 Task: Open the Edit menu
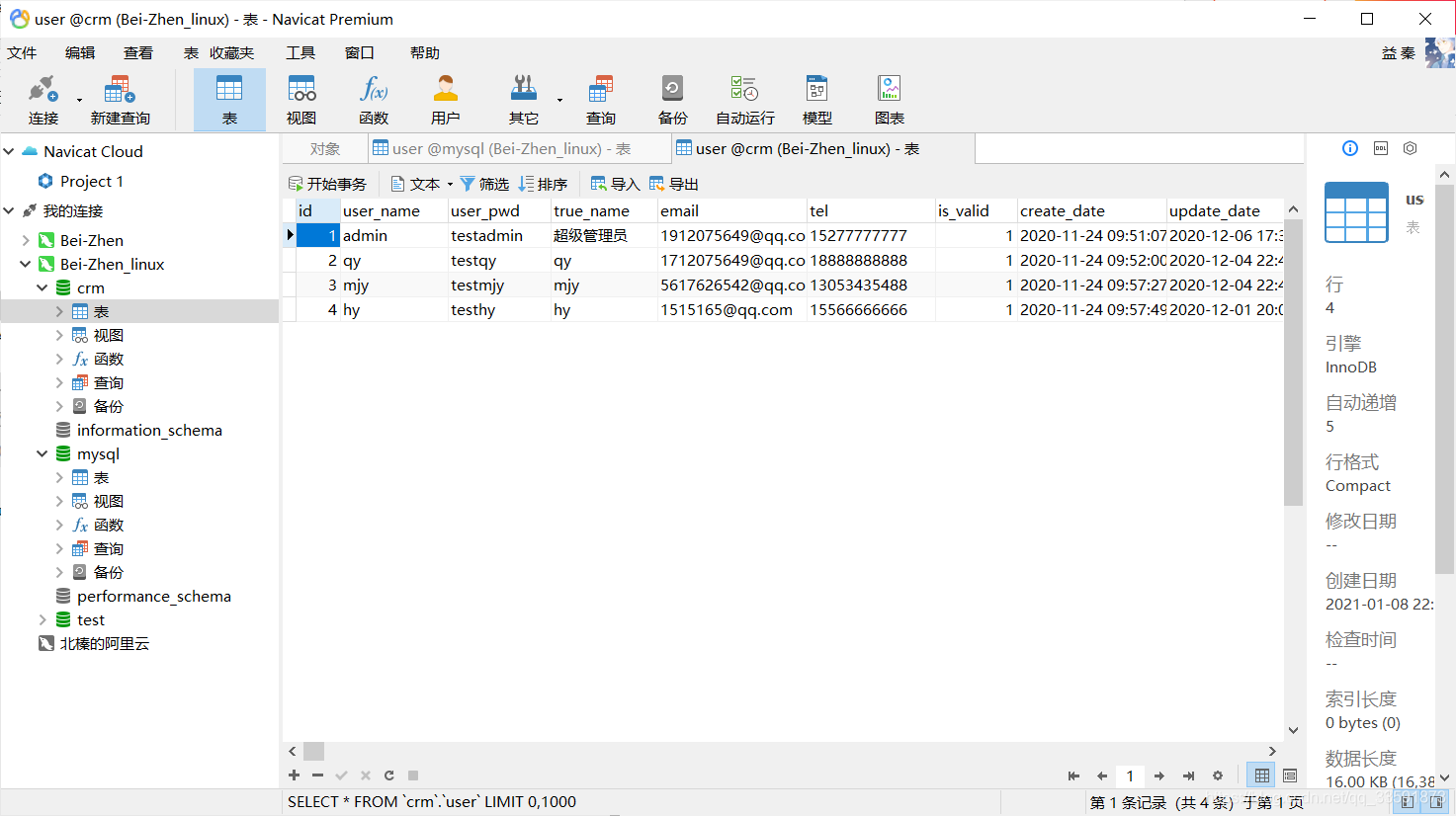(80, 52)
